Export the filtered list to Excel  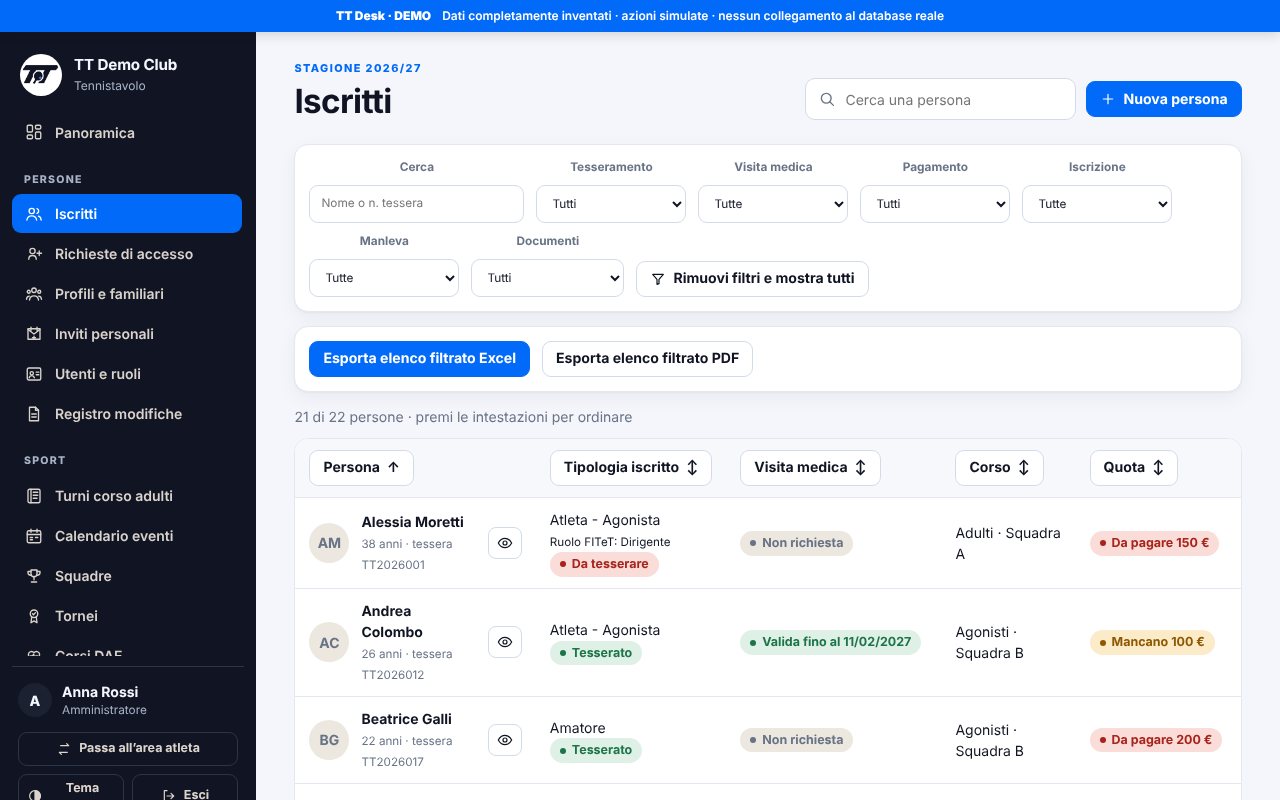(x=419, y=359)
